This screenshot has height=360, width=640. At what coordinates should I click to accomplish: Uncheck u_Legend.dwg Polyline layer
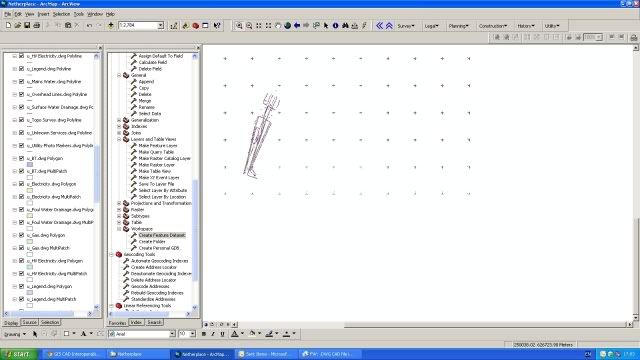22,69
